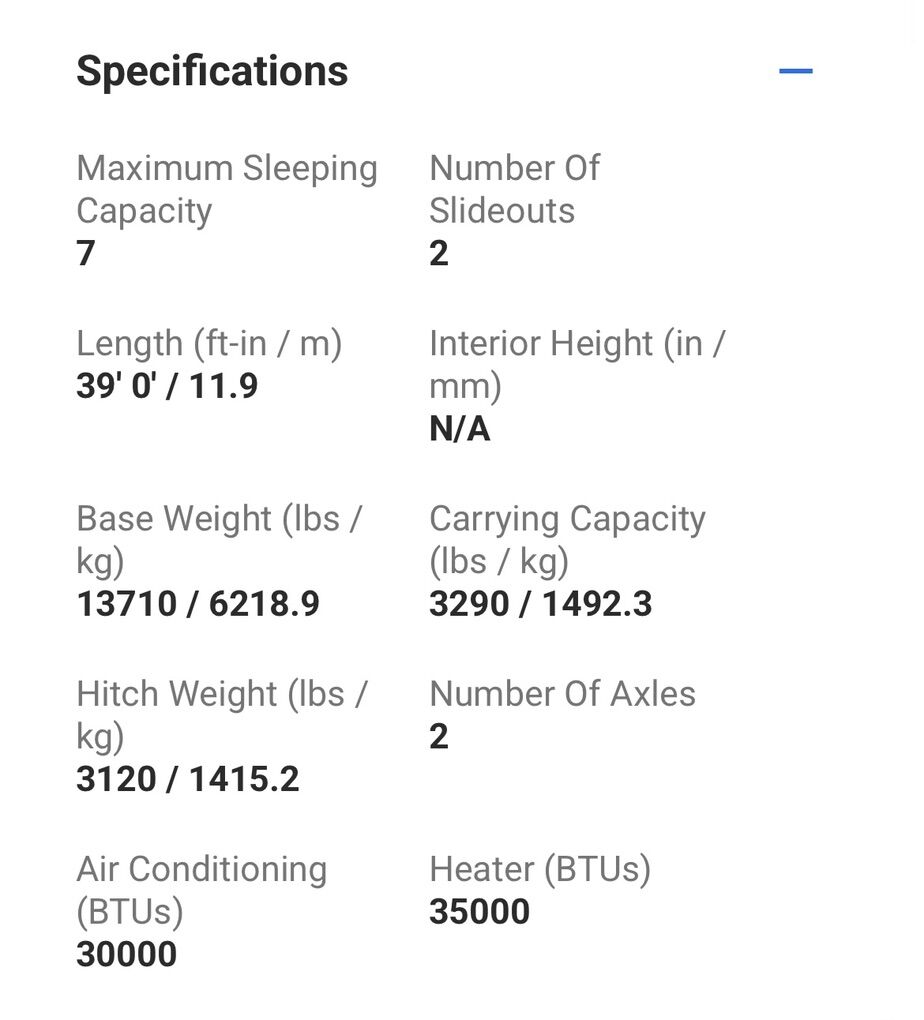Click the Carrying Capacity label
This screenshot has height=1020, width=924.
567,540
